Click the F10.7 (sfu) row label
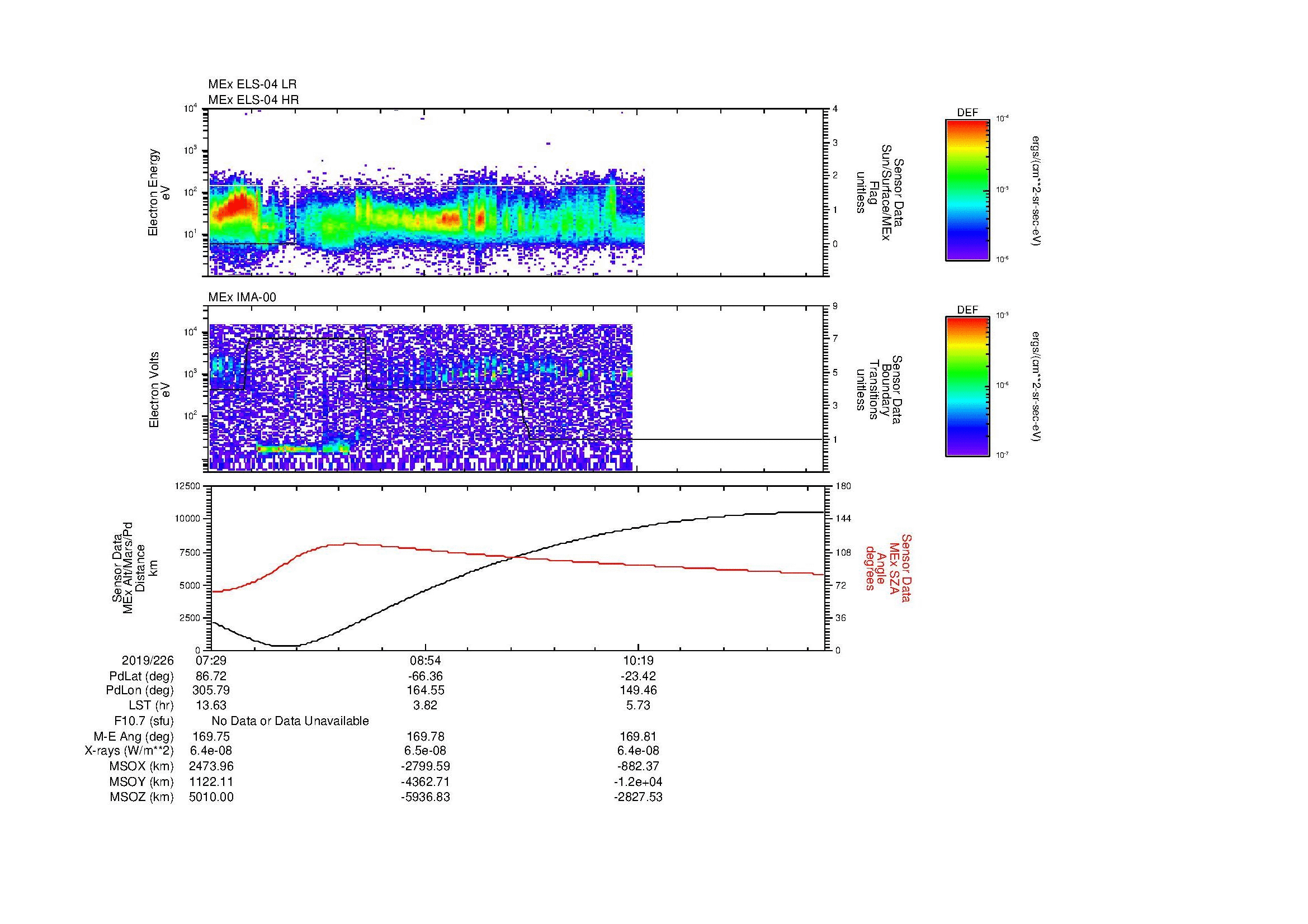Image resolution: width=1308 pixels, height=924 pixels. pyautogui.click(x=144, y=721)
